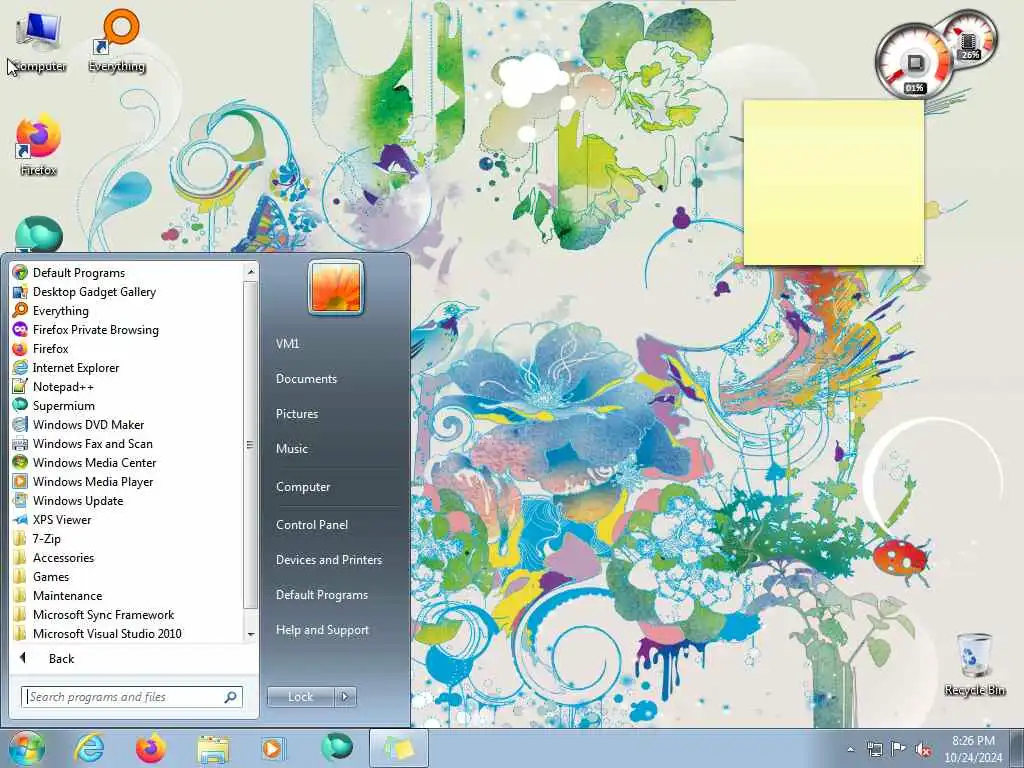The width and height of the screenshot is (1024, 768).
Task: Open Windows Media Player from the taskbar
Action: (x=274, y=748)
